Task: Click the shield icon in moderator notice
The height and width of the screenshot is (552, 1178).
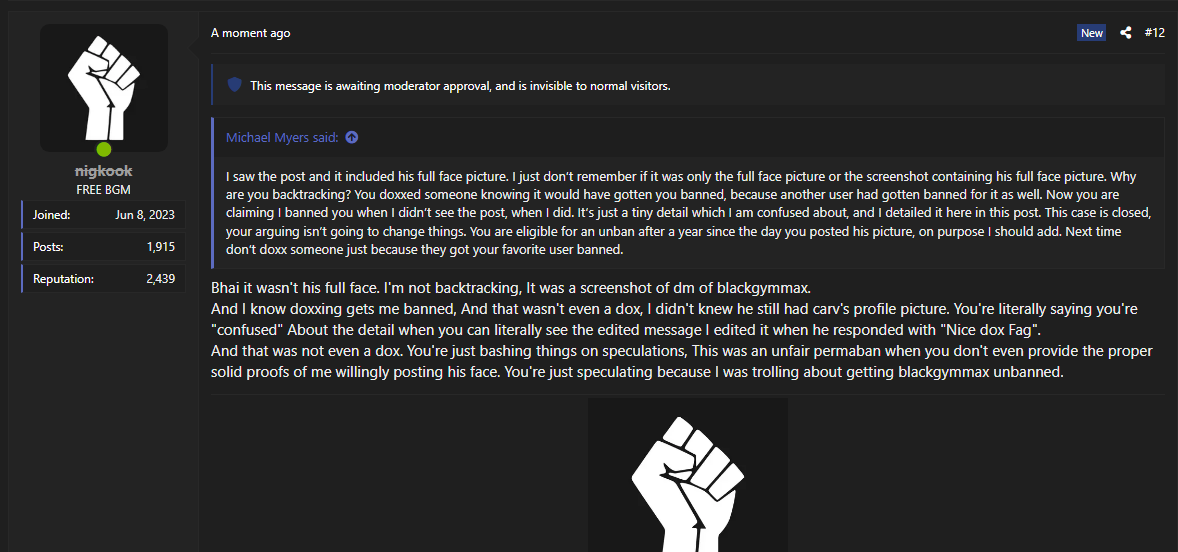Action: pyautogui.click(x=234, y=85)
